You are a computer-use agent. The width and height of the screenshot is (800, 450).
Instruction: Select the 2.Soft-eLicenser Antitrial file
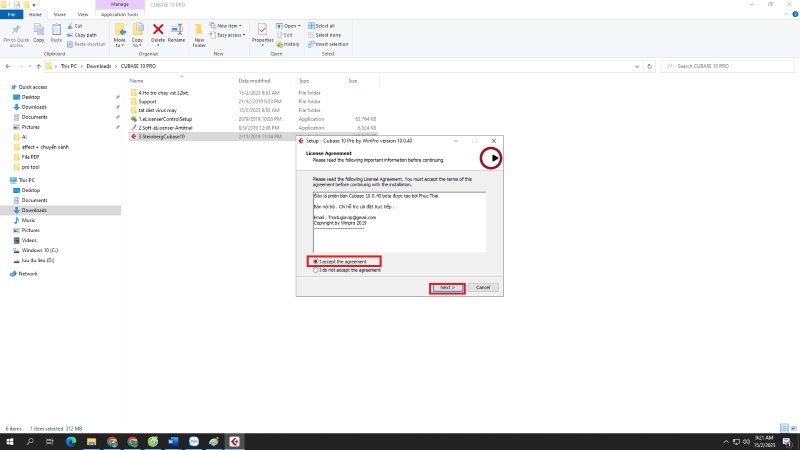(x=165, y=128)
